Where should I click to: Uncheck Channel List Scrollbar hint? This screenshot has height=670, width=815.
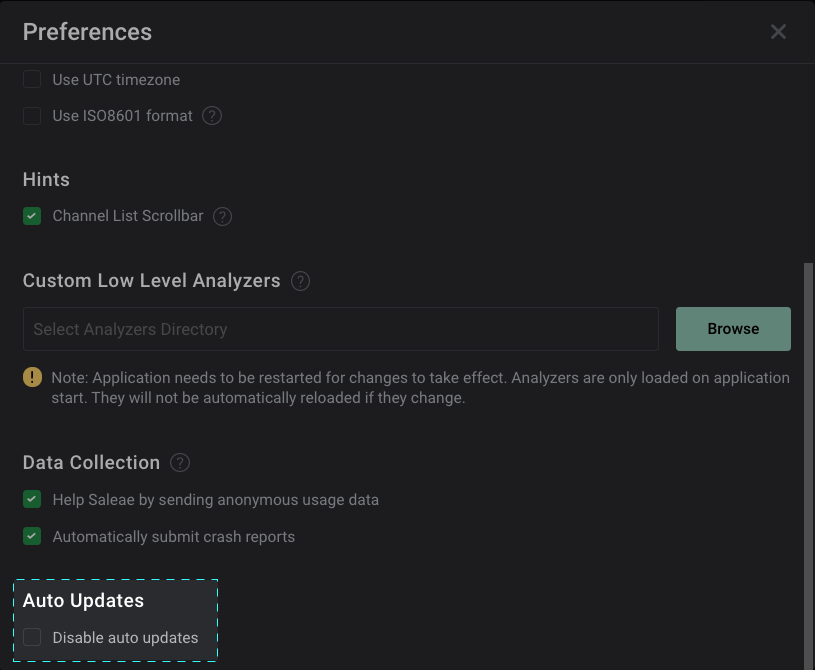[x=31, y=216]
